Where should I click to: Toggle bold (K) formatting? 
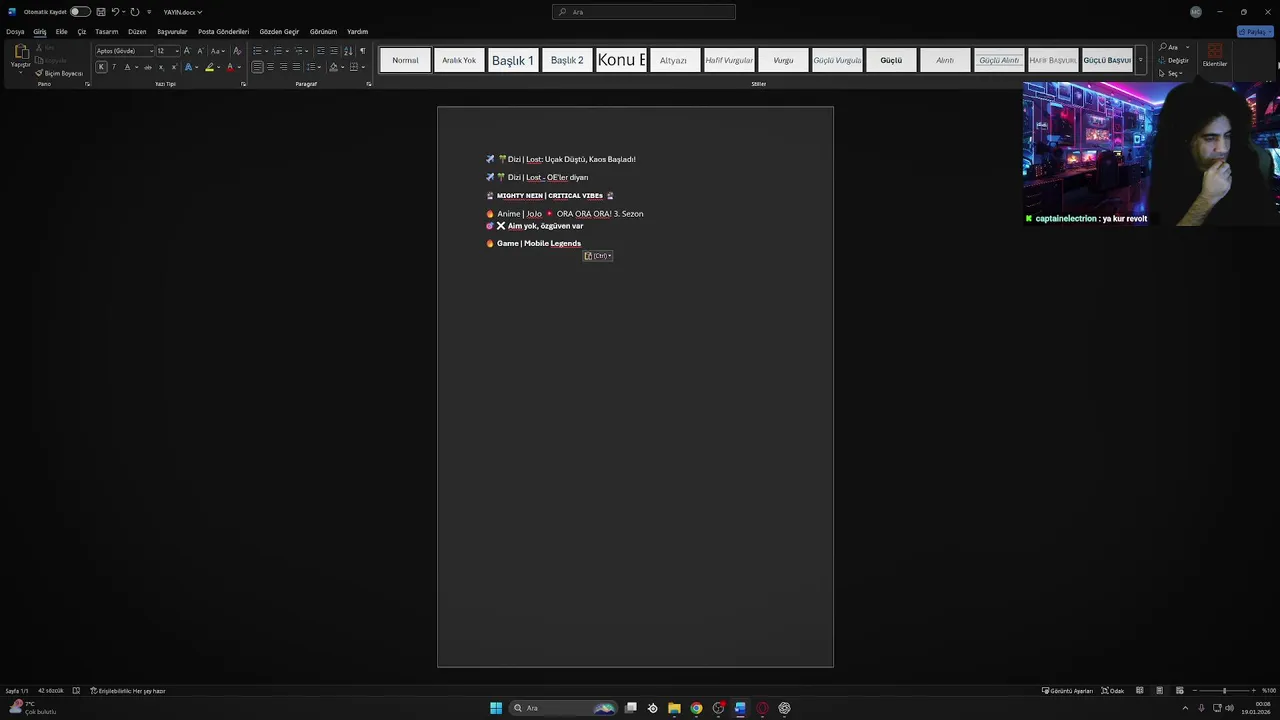point(101,67)
